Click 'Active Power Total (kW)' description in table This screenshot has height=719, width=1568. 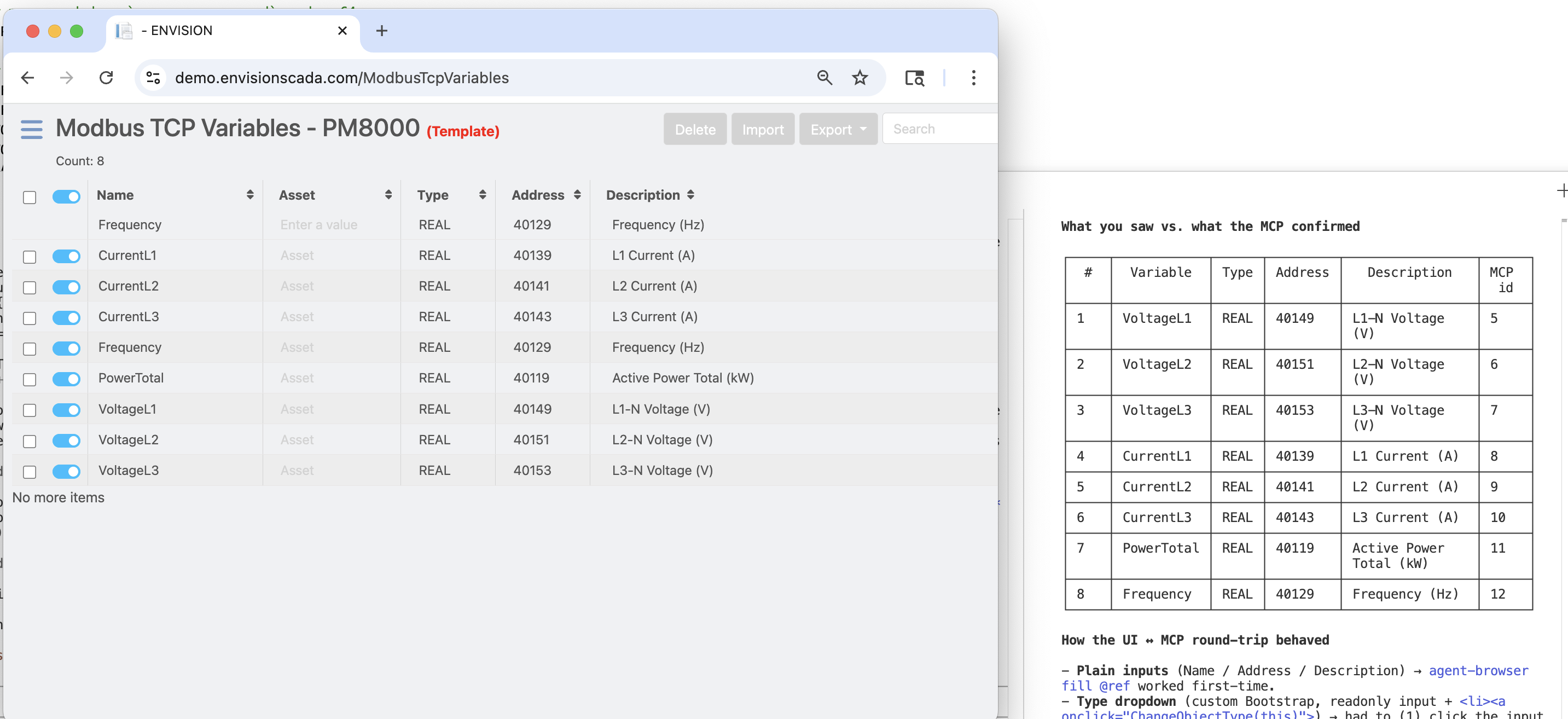coord(683,378)
